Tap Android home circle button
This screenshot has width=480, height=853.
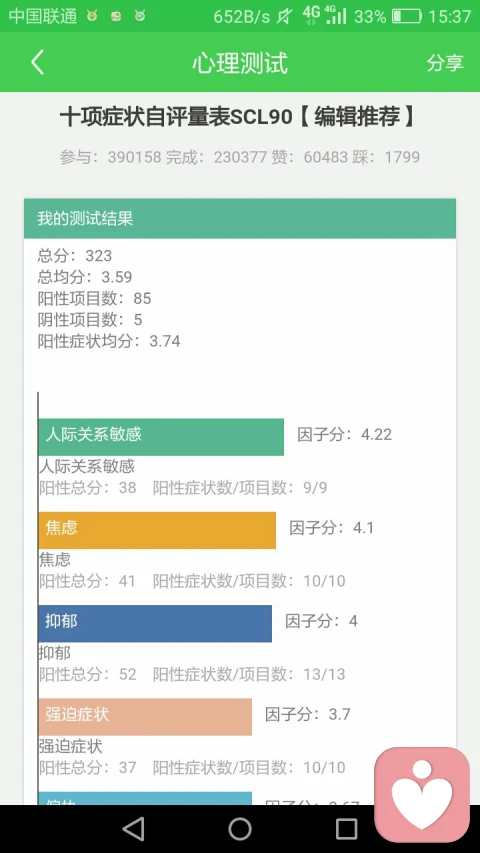pyautogui.click(x=240, y=829)
